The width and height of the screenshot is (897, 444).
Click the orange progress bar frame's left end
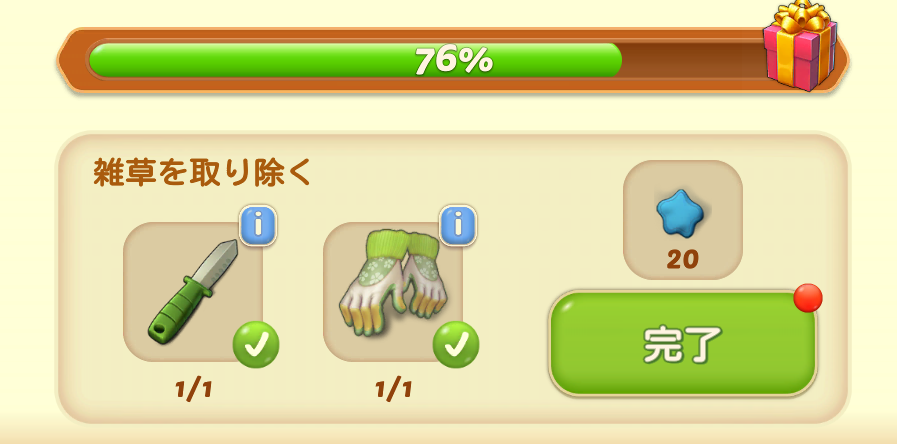(72, 60)
